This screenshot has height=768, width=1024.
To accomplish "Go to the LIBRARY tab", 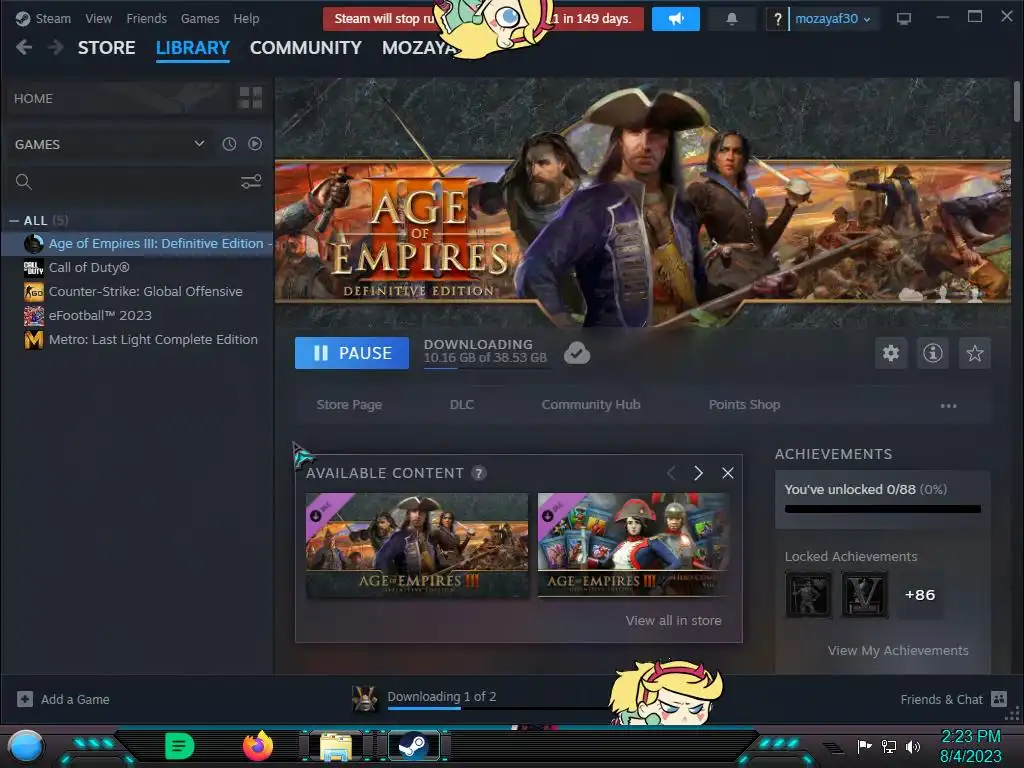I will point(193,48).
